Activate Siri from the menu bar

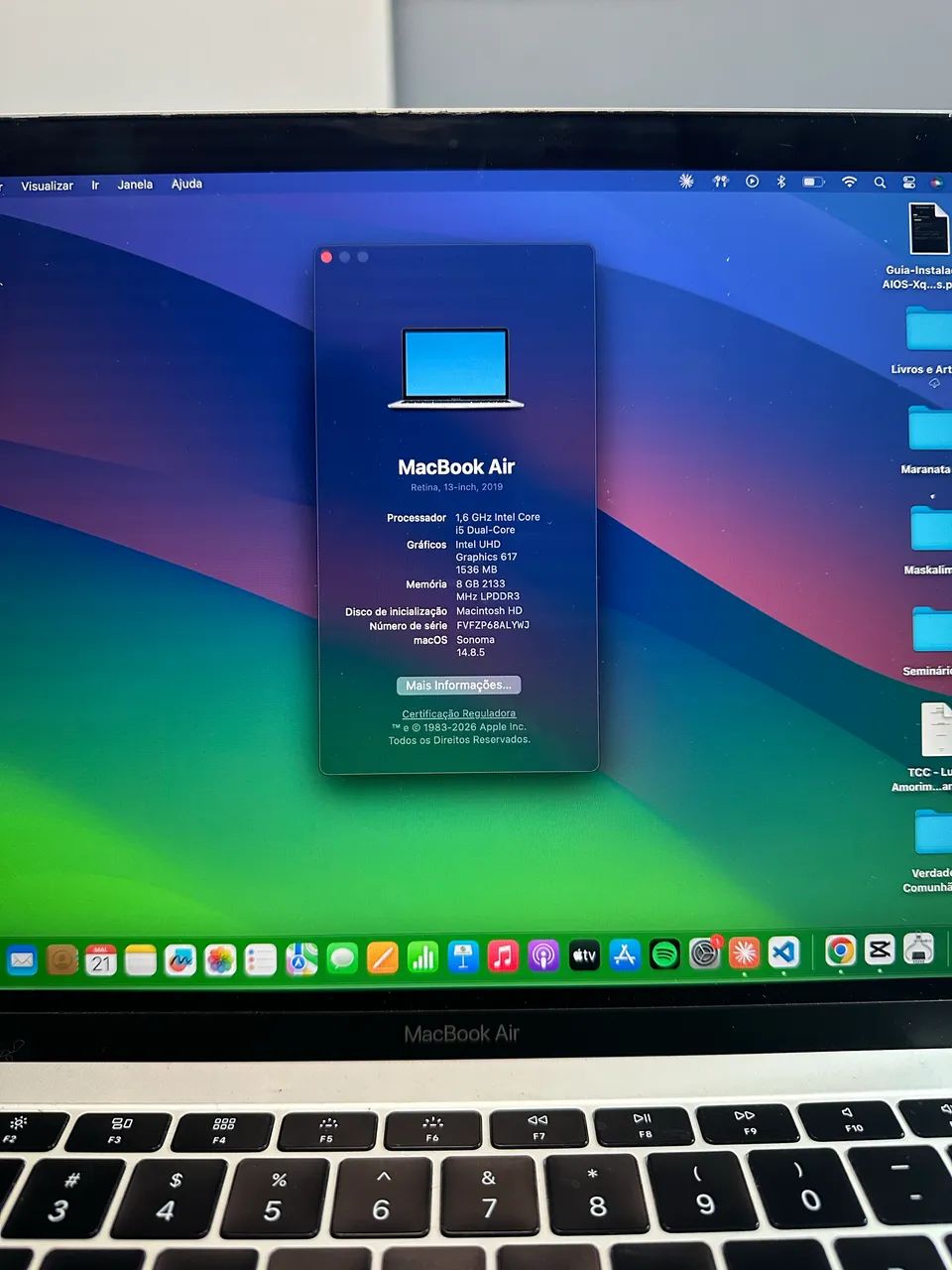pyautogui.click(x=937, y=183)
